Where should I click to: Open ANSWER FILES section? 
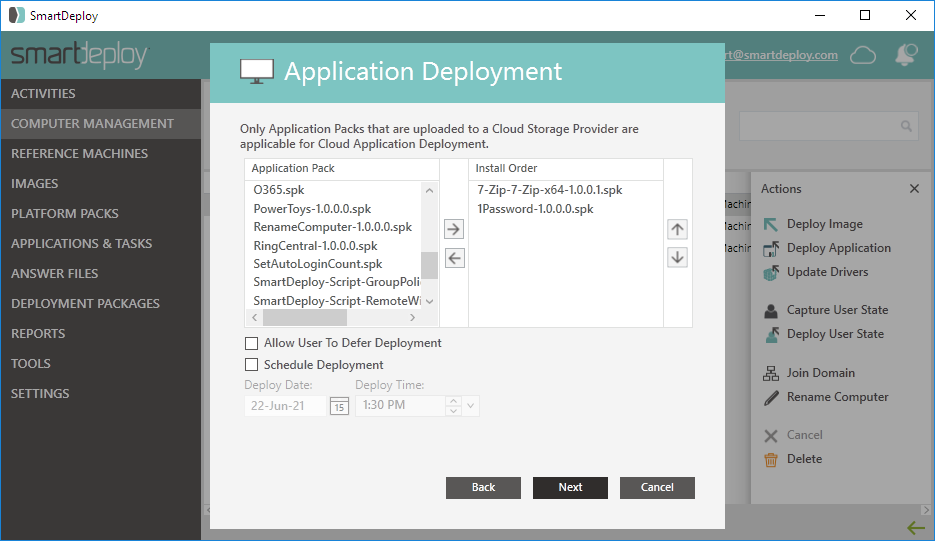[x=101, y=273]
